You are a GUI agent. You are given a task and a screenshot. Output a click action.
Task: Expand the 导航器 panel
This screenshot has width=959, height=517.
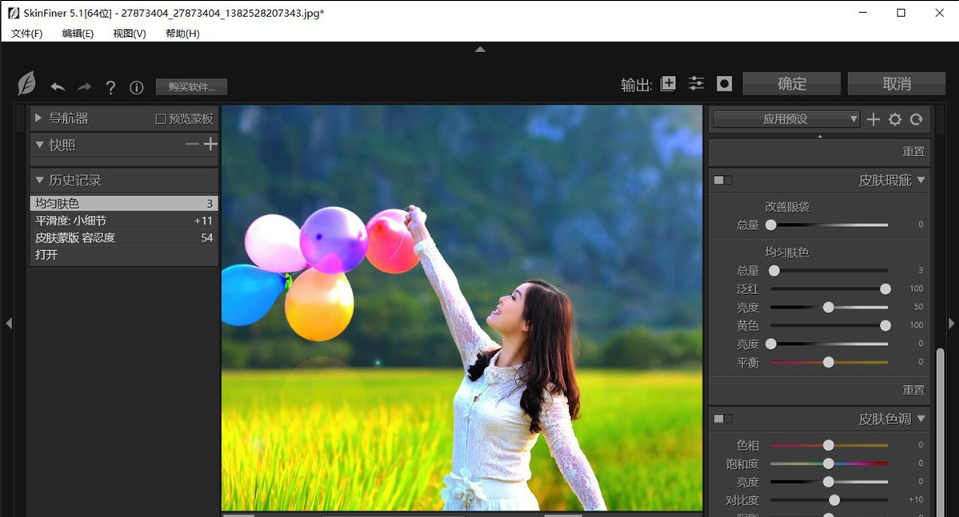39,117
